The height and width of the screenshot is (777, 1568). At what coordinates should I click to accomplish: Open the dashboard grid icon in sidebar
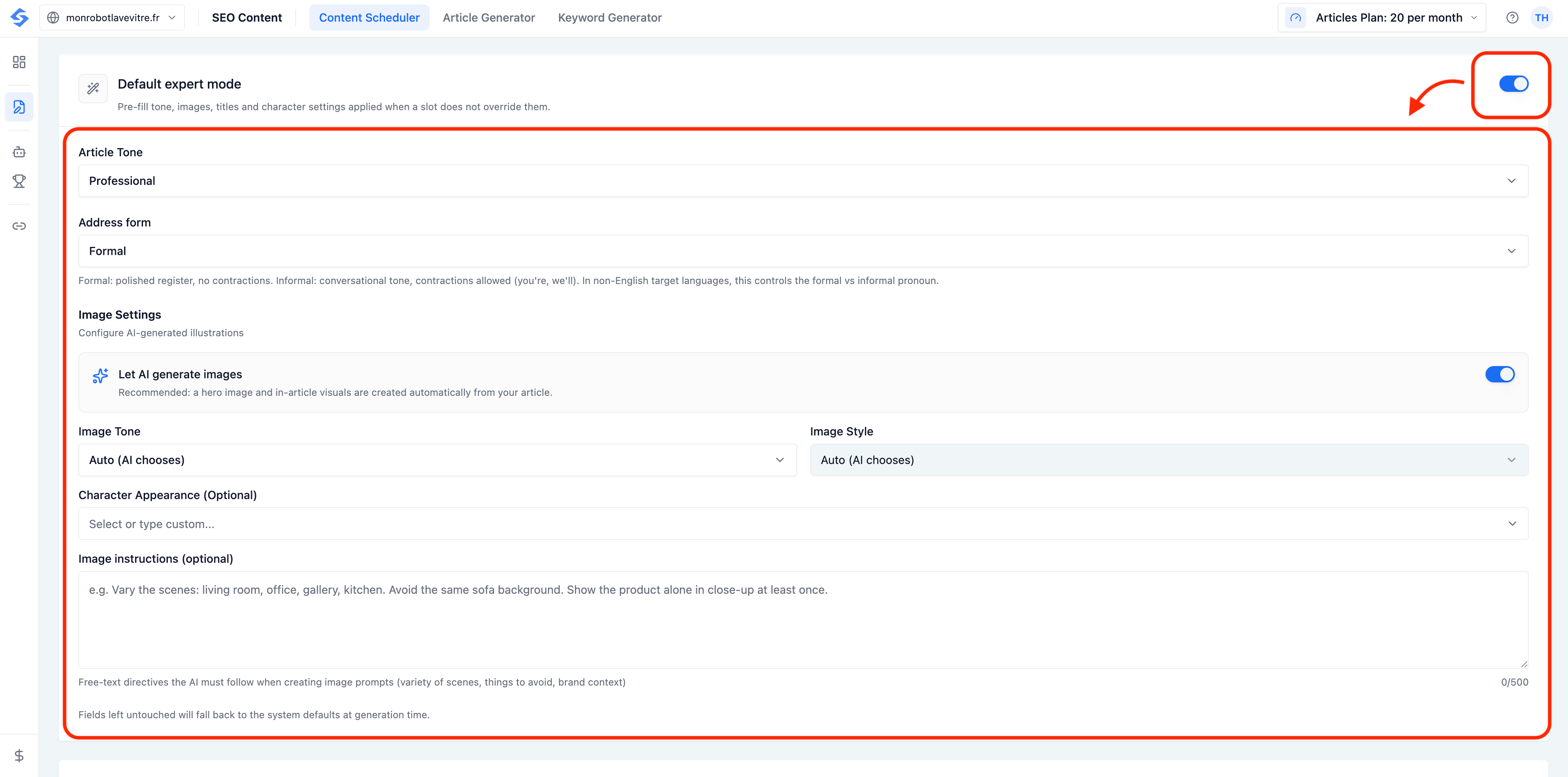(19, 62)
